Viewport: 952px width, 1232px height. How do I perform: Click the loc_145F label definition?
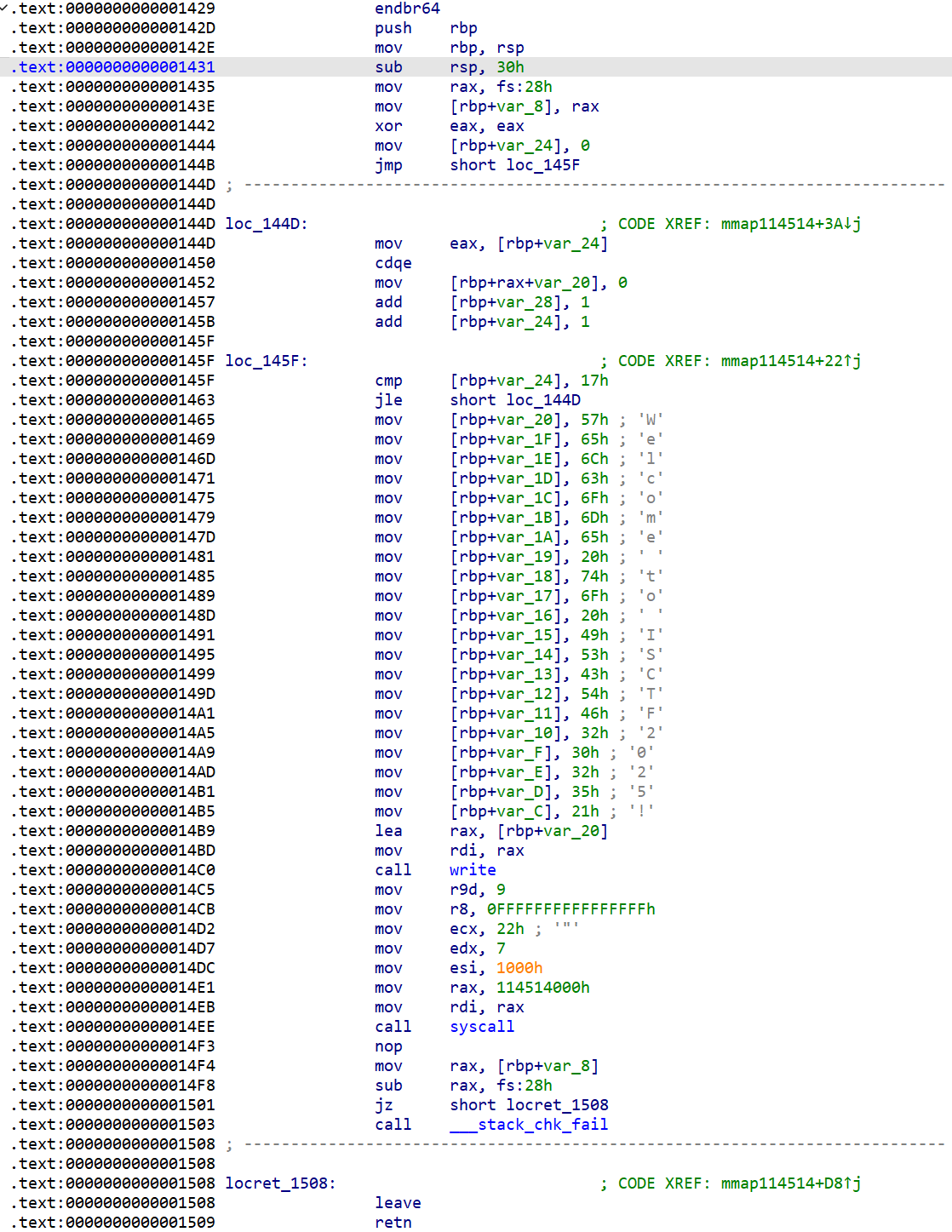(266, 361)
